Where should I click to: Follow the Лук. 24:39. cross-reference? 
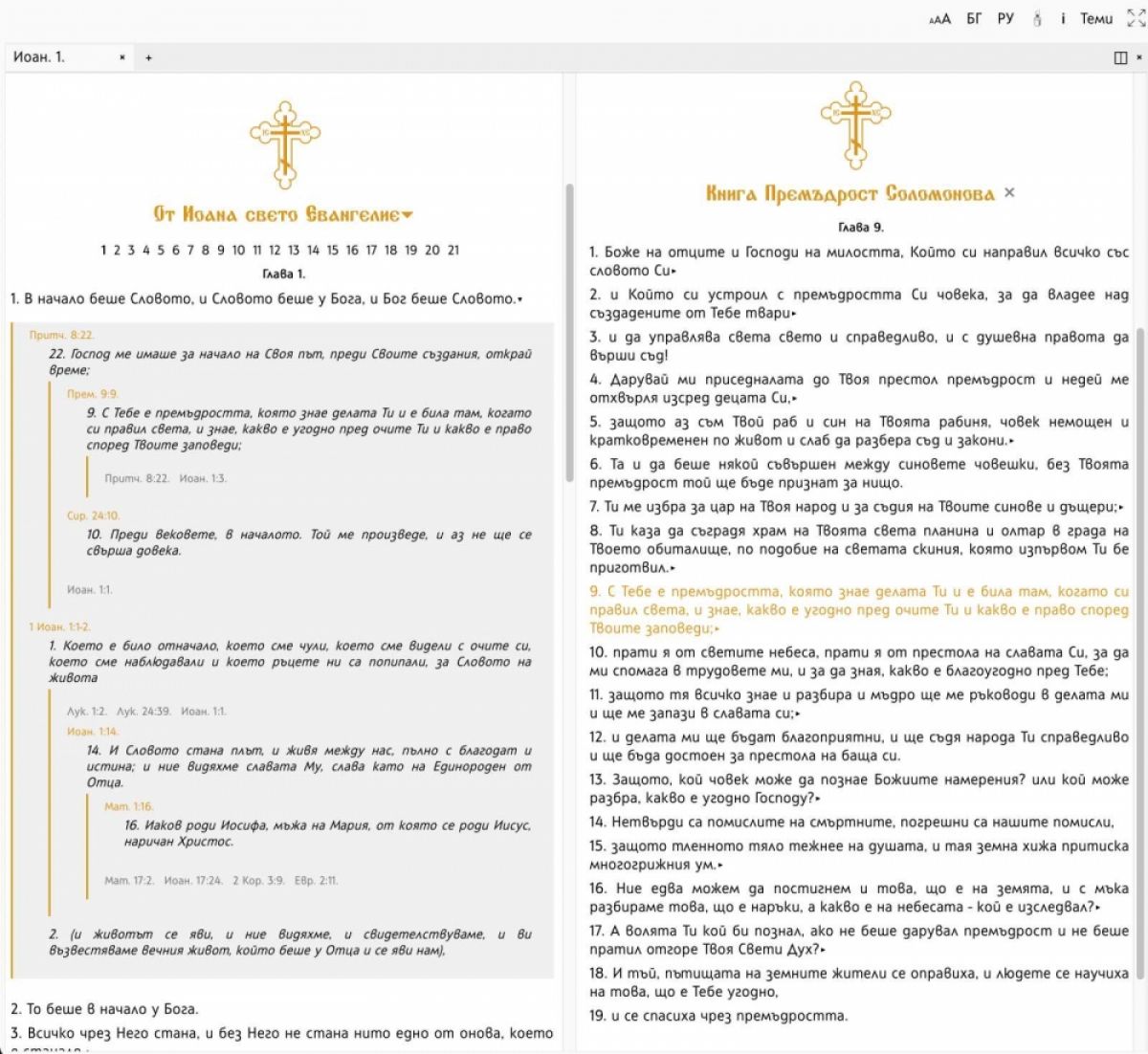143,712
